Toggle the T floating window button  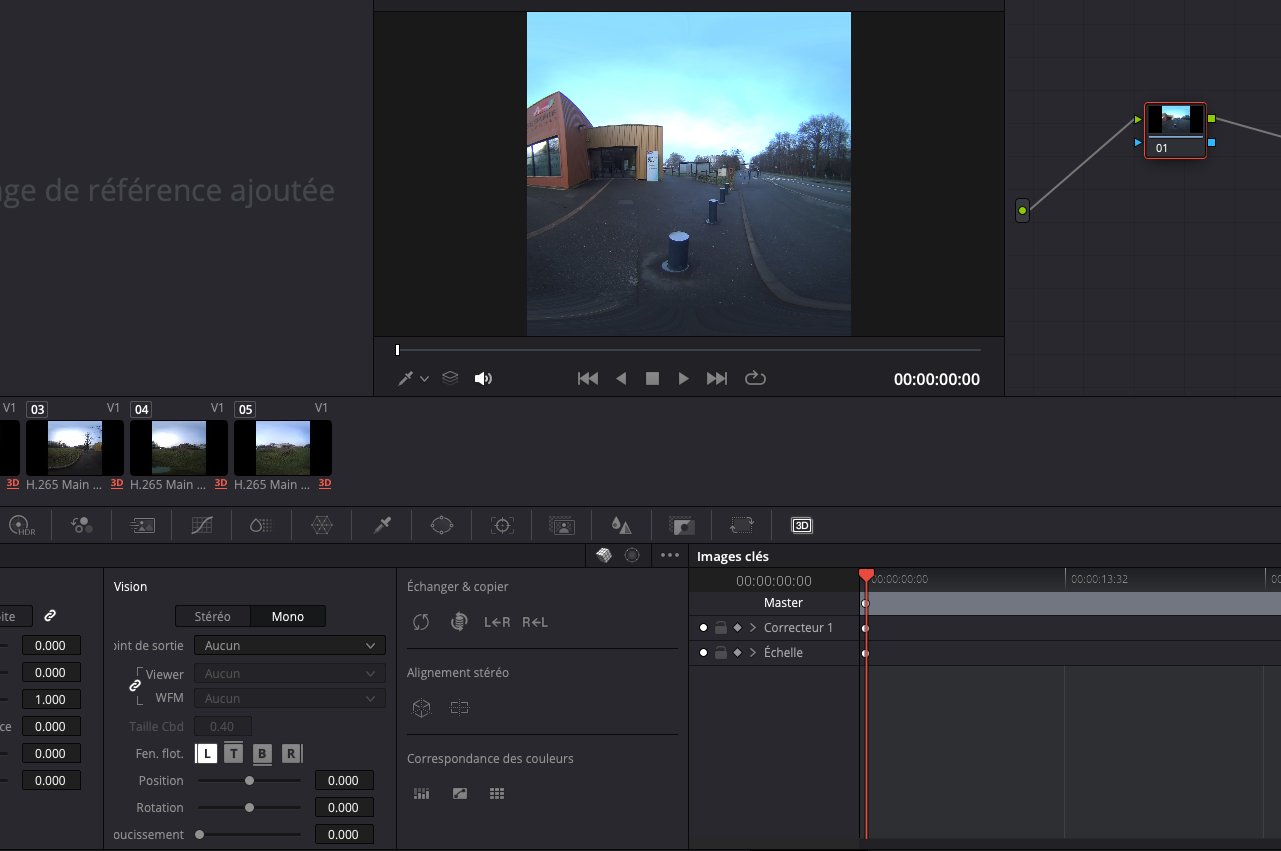[233, 754]
